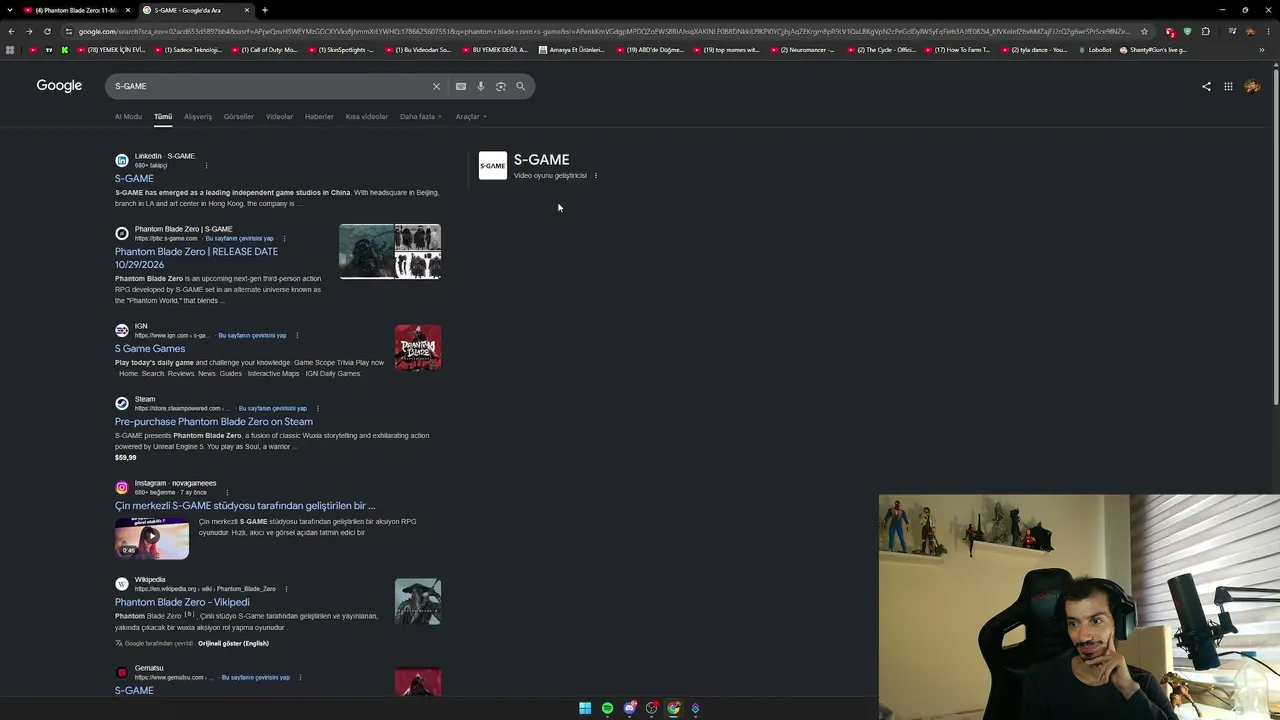This screenshot has width=1280, height=720.
Task: Open more options for the Wikipedia result
Action: click(x=286, y=589)
